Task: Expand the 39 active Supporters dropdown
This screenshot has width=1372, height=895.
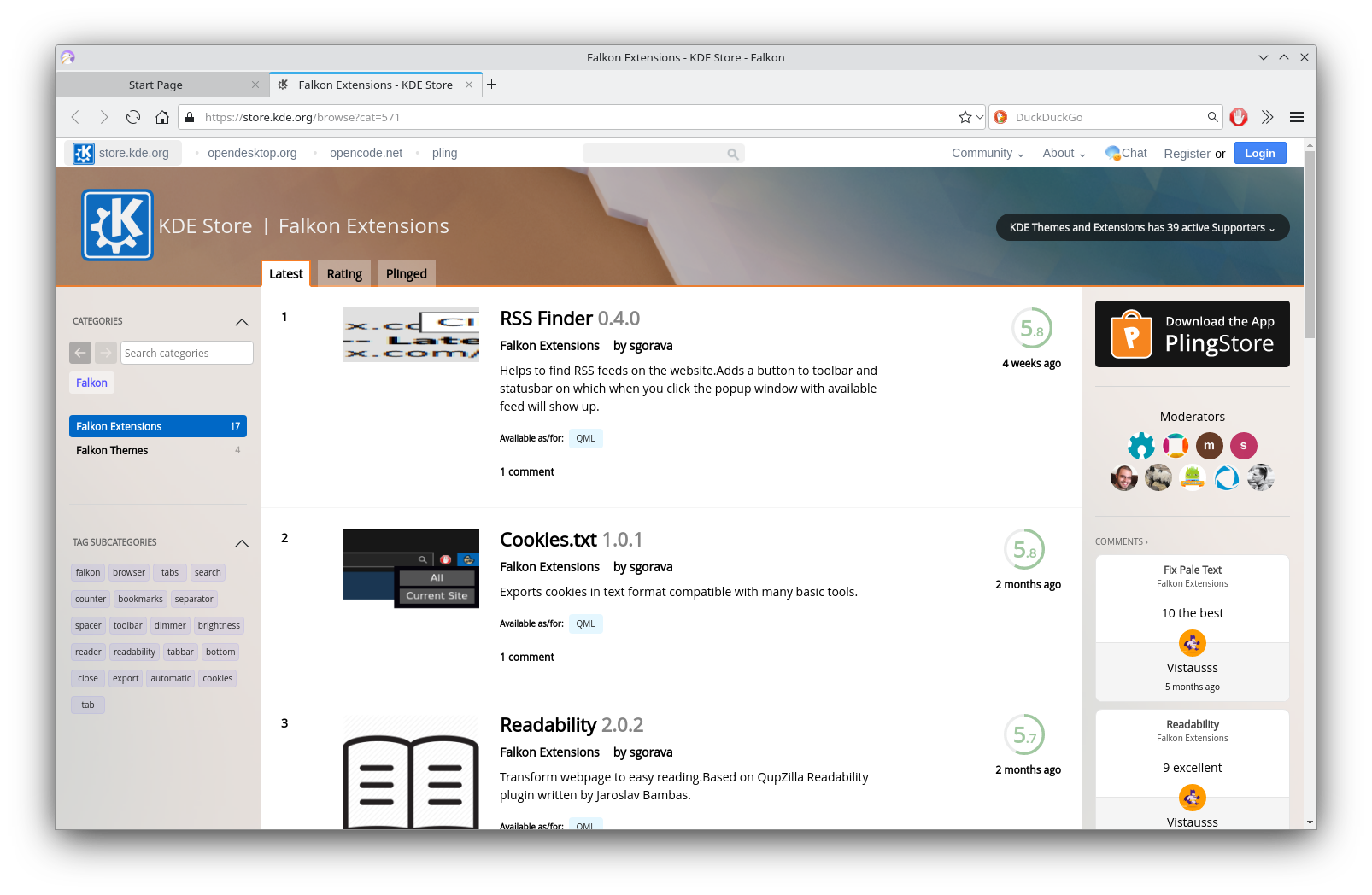Action: pyautogui.click(x=1142, y=227)
